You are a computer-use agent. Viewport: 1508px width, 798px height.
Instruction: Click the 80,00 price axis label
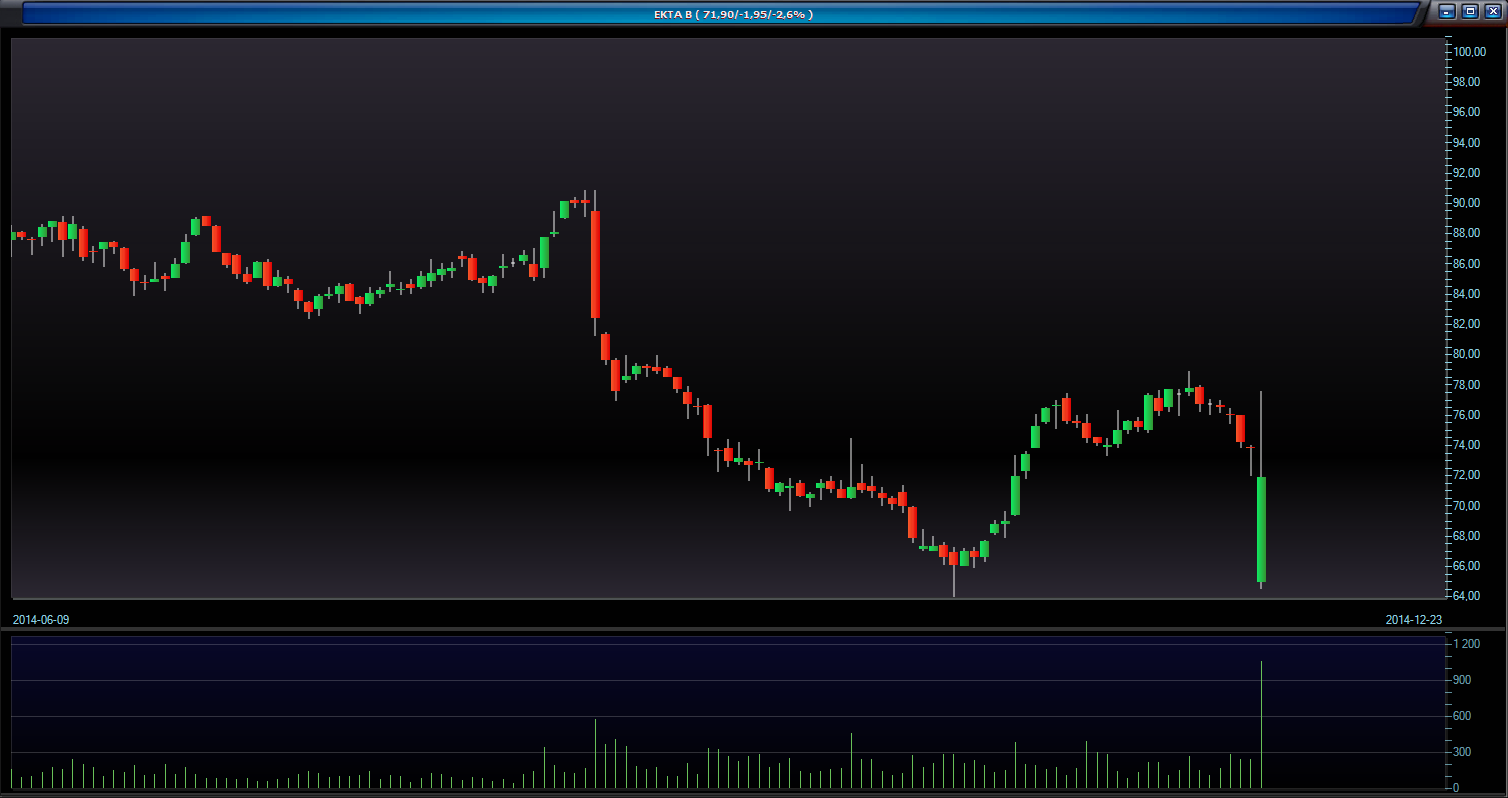(1467, 354)
